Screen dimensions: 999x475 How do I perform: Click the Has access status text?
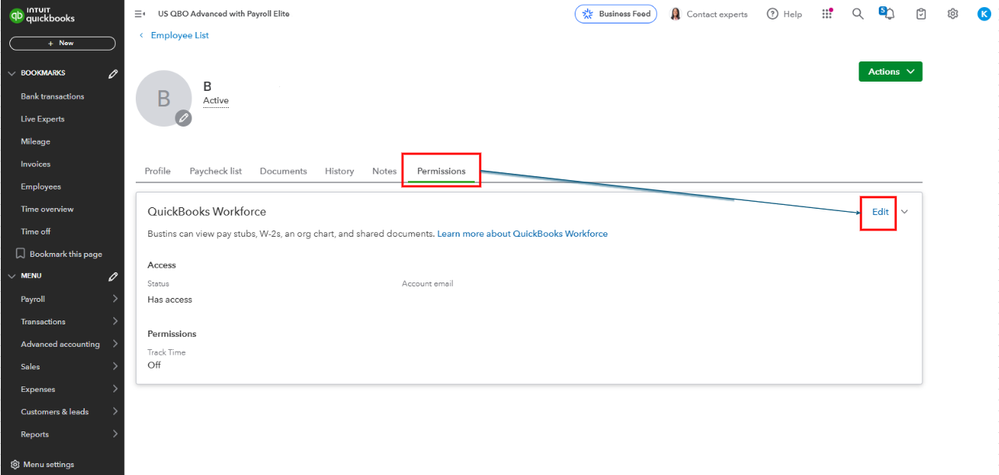point(169,299)
